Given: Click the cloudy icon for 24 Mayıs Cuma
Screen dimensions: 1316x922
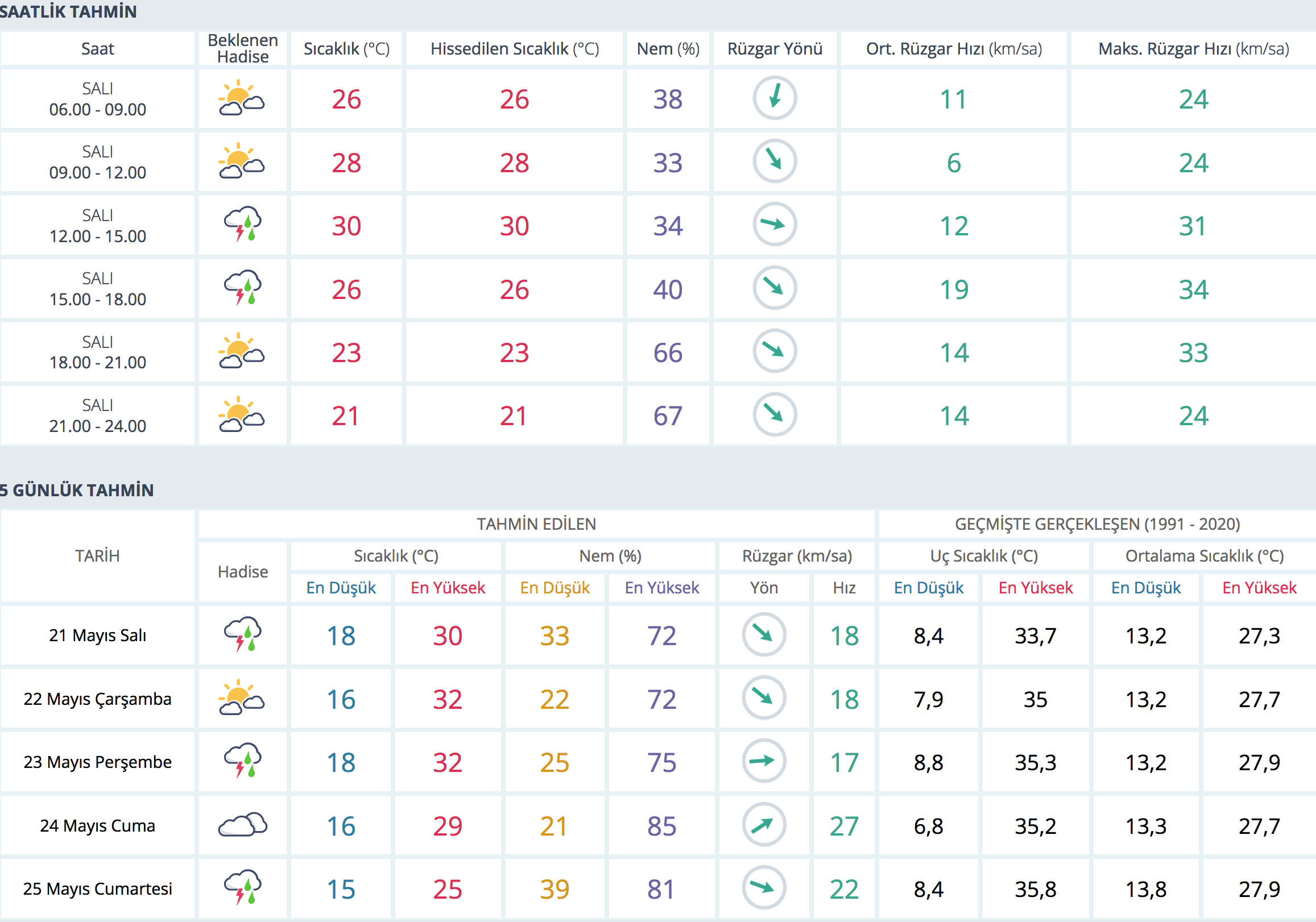Looking at the screenshot, I should (x=242, y=825).
